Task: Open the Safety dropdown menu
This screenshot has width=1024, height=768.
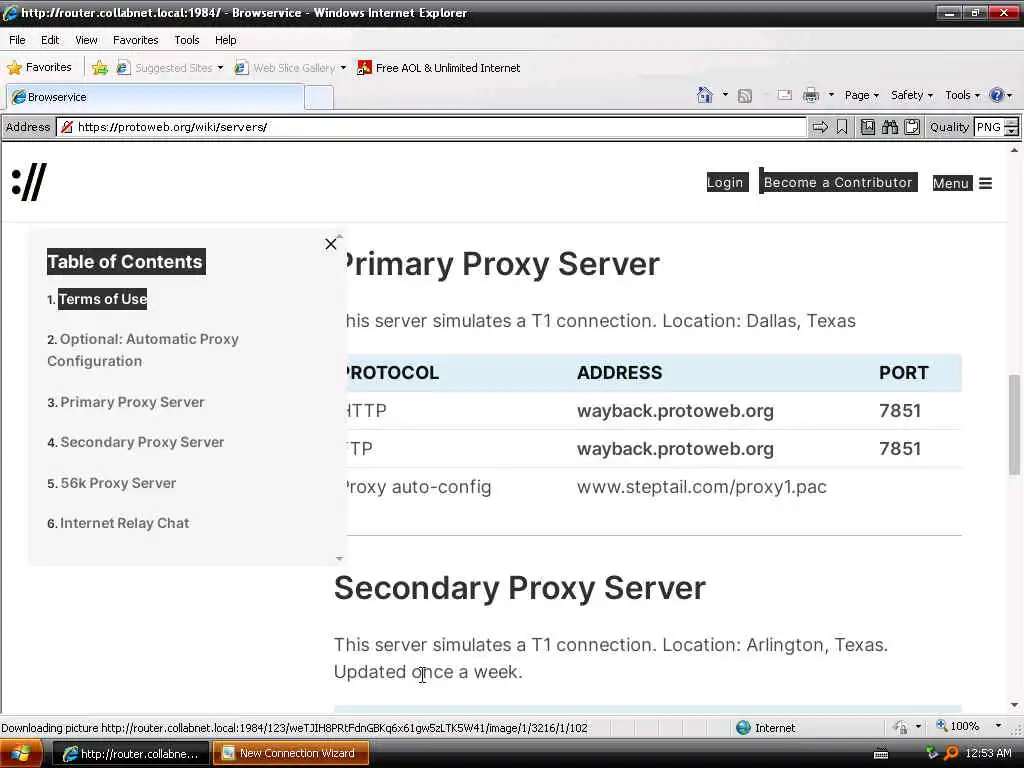Action: (912, 95)
